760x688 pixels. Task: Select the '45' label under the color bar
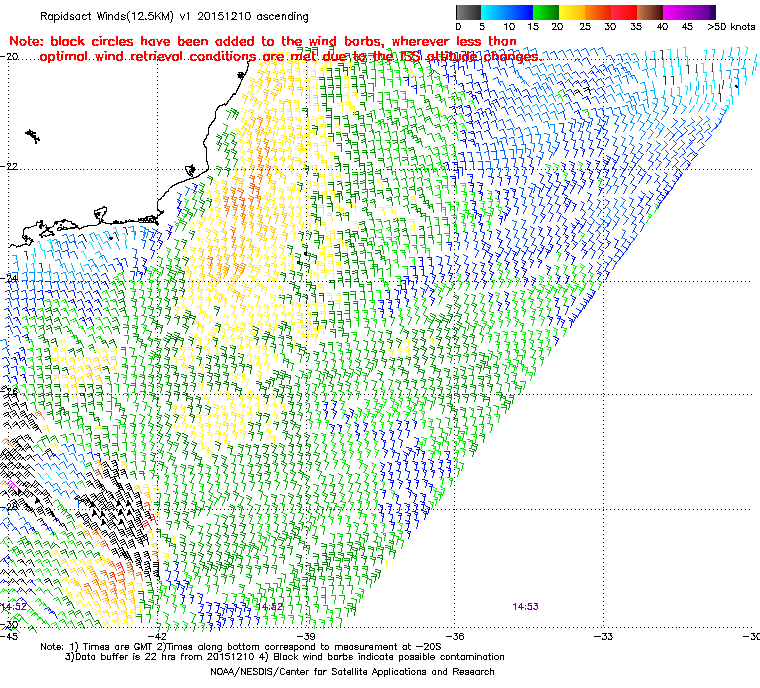[687, 27]
